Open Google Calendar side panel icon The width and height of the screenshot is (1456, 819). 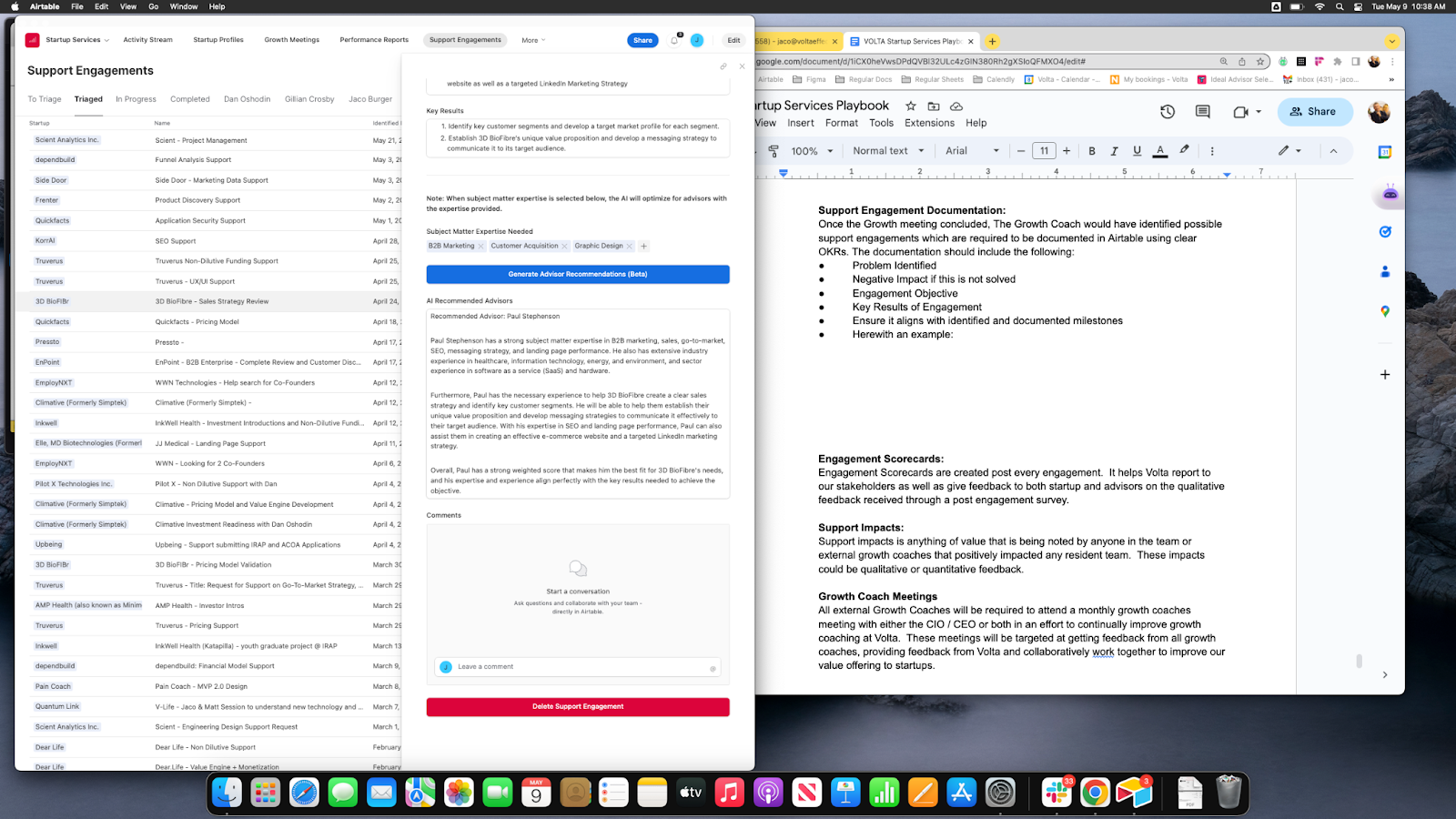(1385, 152)
